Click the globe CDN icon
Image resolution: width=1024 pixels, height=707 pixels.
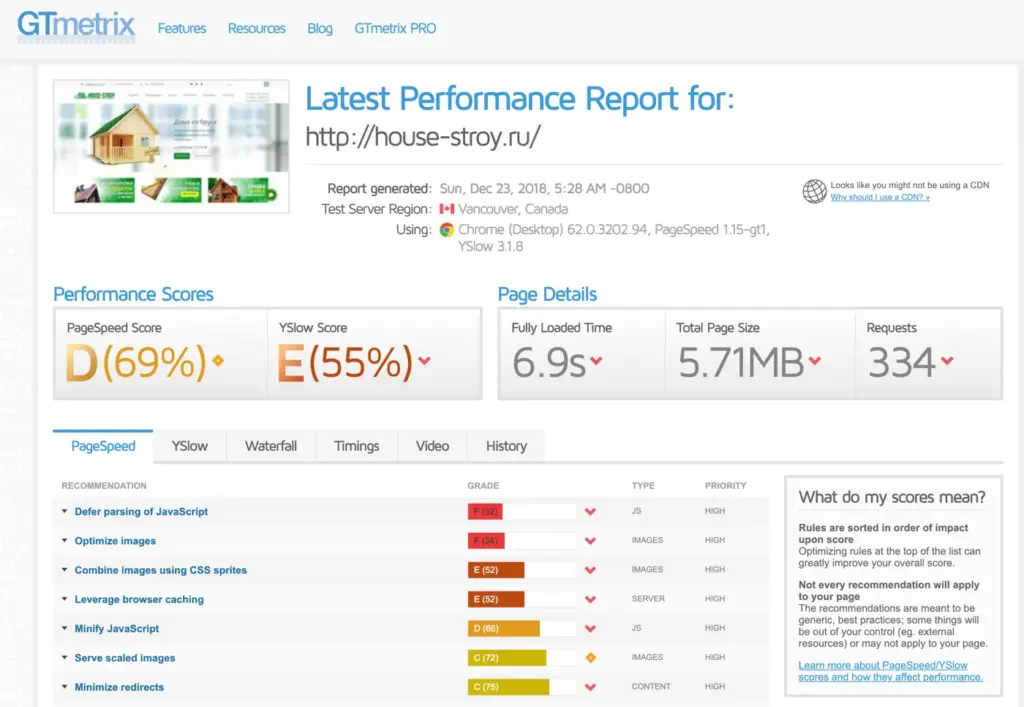coord(814,191)
